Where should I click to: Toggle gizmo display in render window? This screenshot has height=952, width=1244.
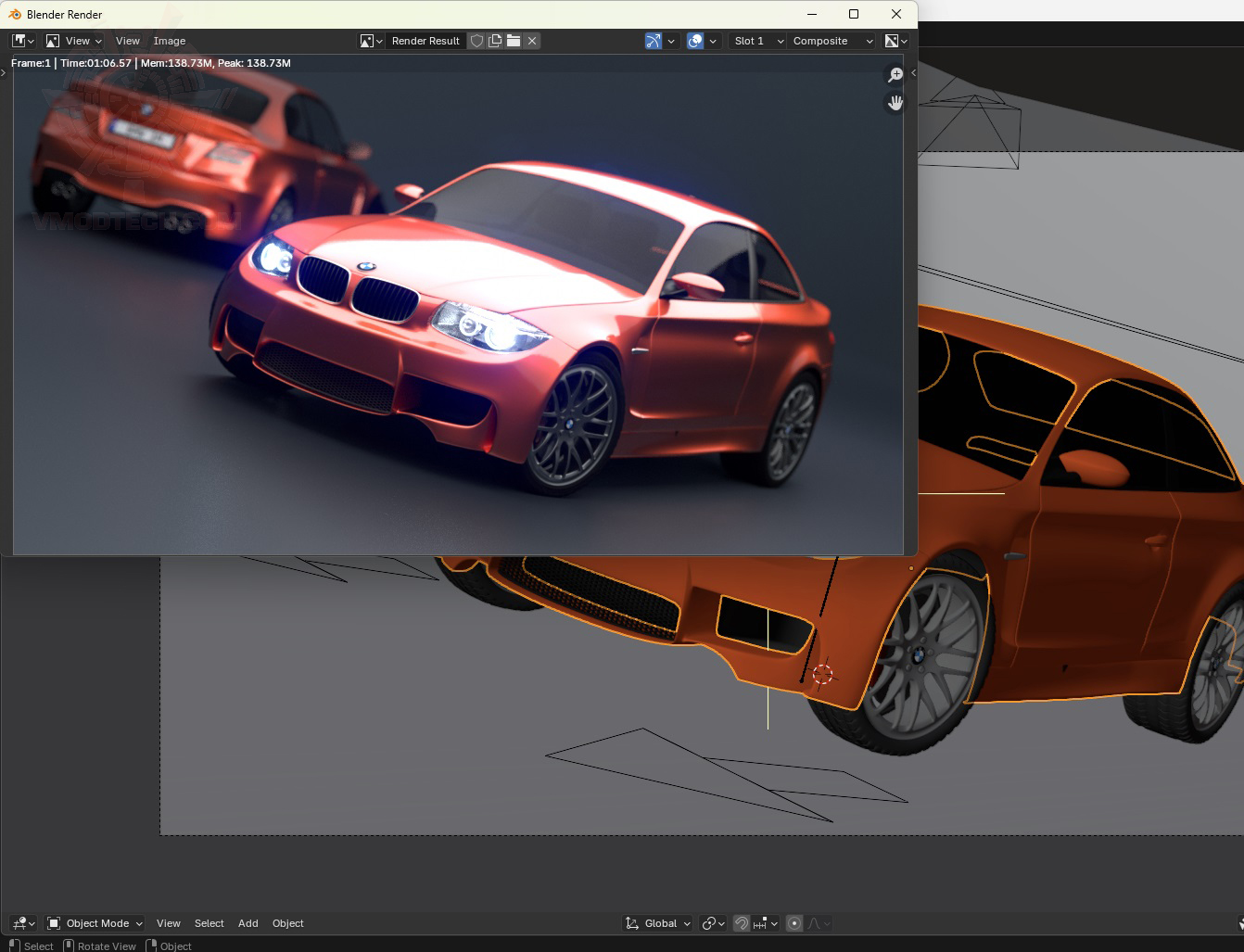(654, 41)
